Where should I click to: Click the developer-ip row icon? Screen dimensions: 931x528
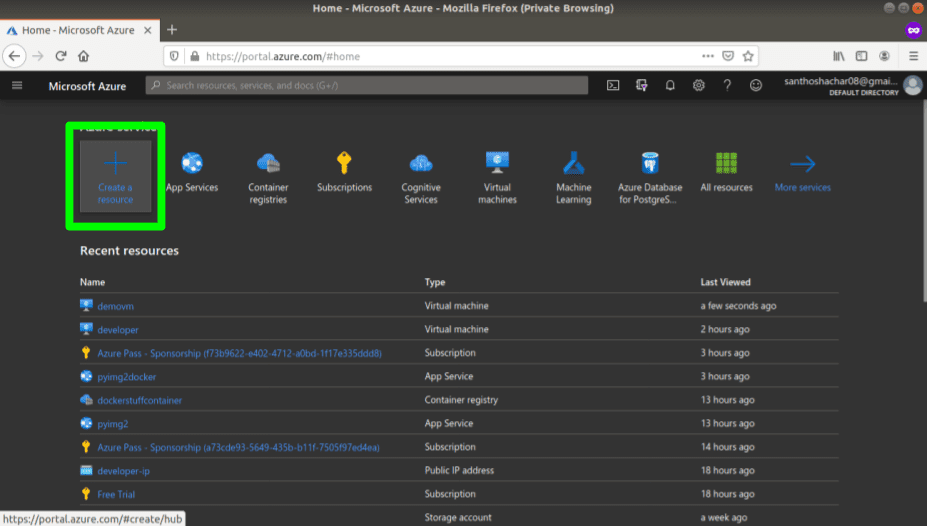tap(87, 472)
